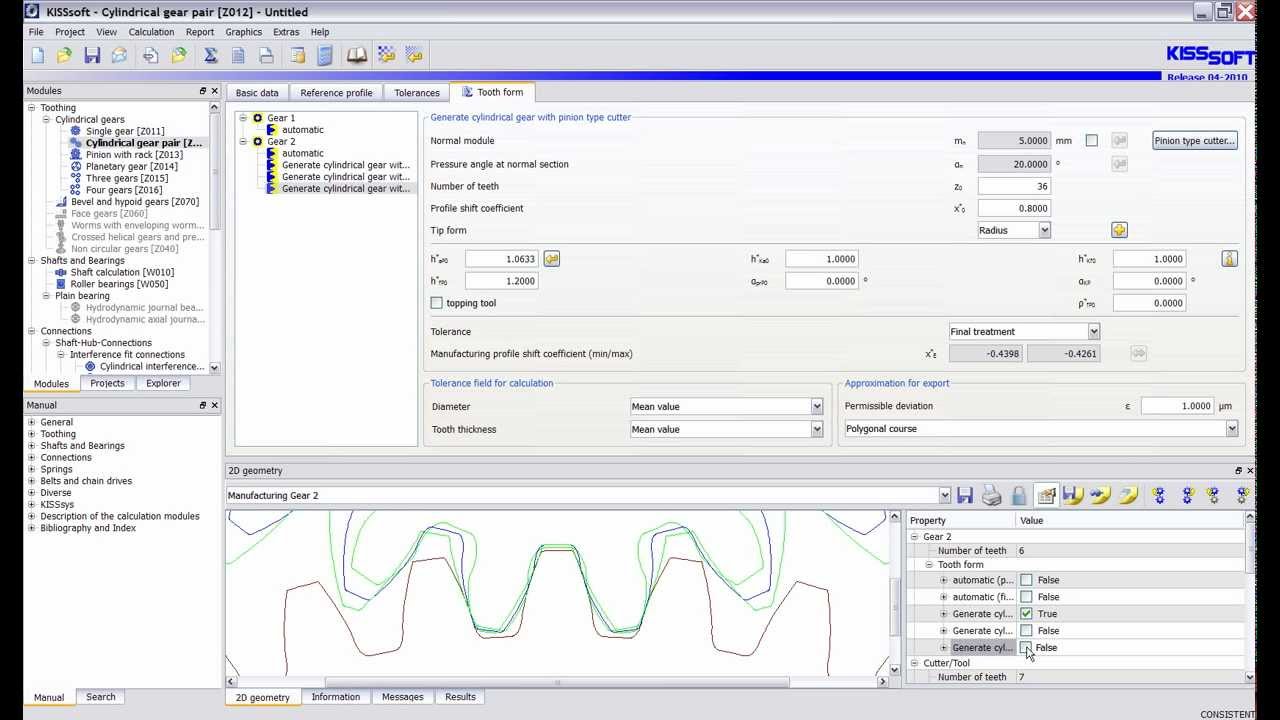Open the Graphics menu
The image size is (1280, 720).
coord(244,32)
